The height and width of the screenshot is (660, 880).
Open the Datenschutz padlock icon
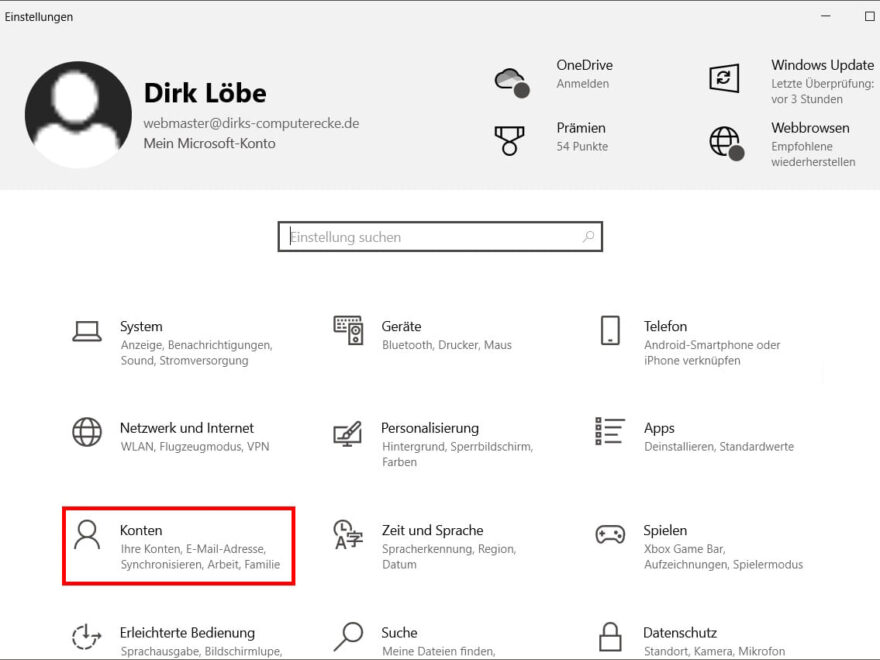click(610, 636)
